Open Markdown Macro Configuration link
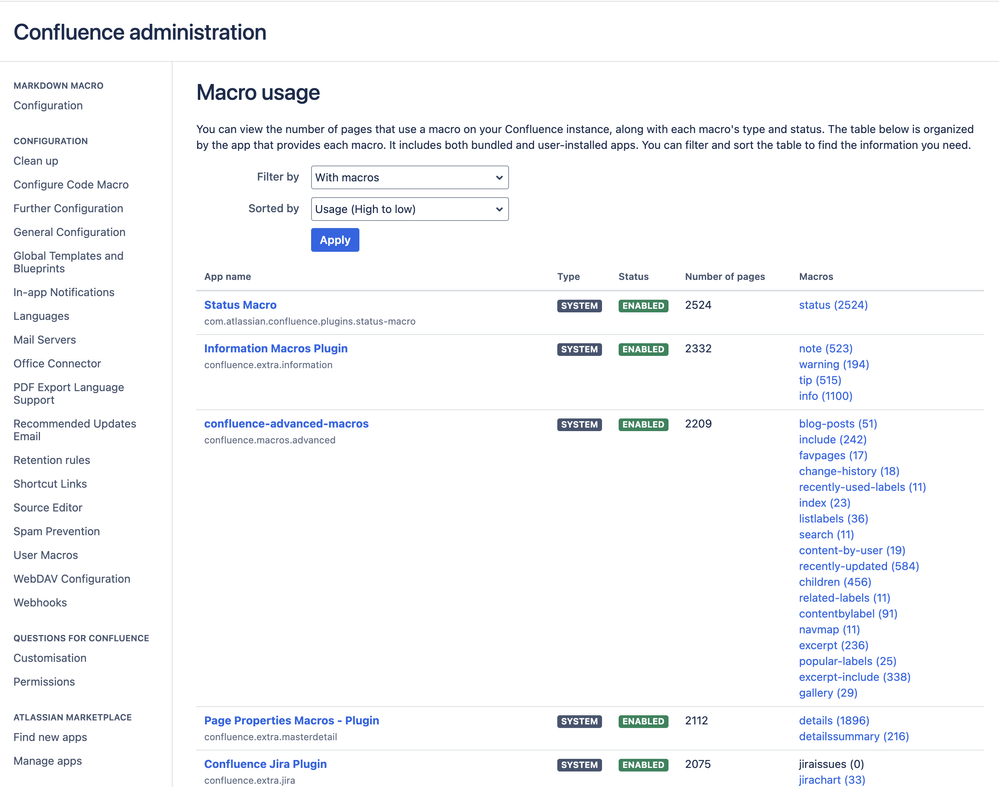This screenshot has width=999, height=787. (48, 105)
